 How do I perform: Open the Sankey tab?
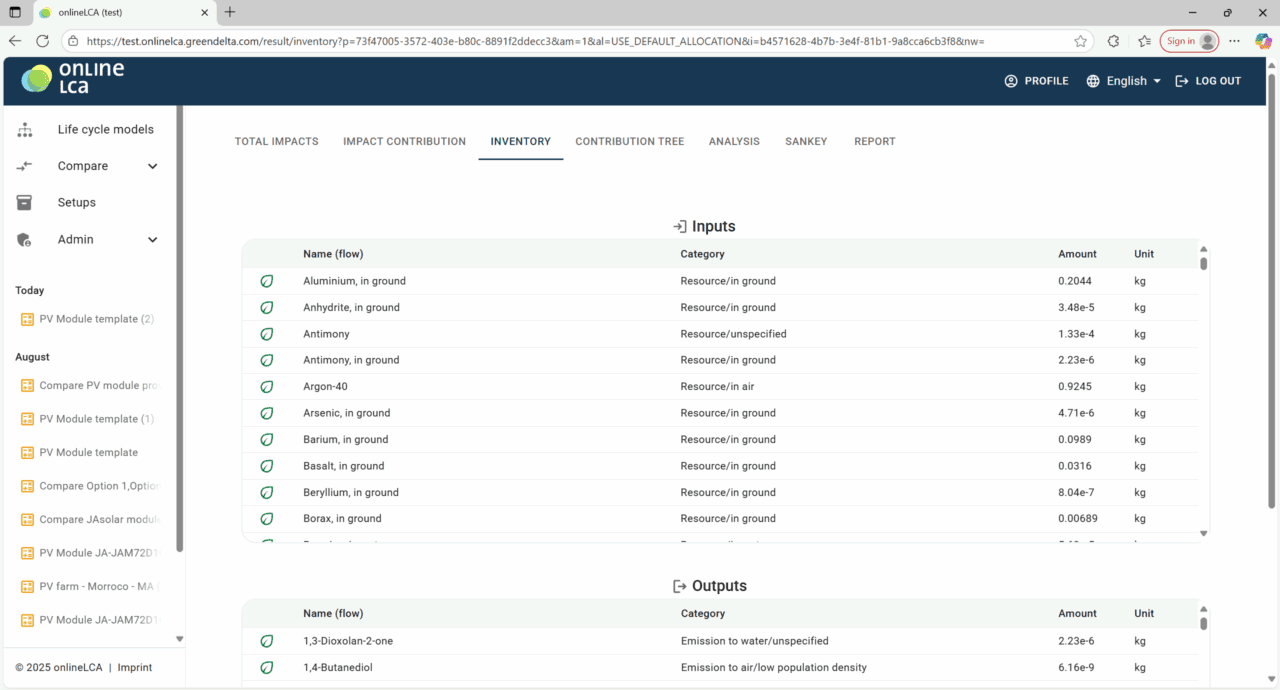(806, 142)
